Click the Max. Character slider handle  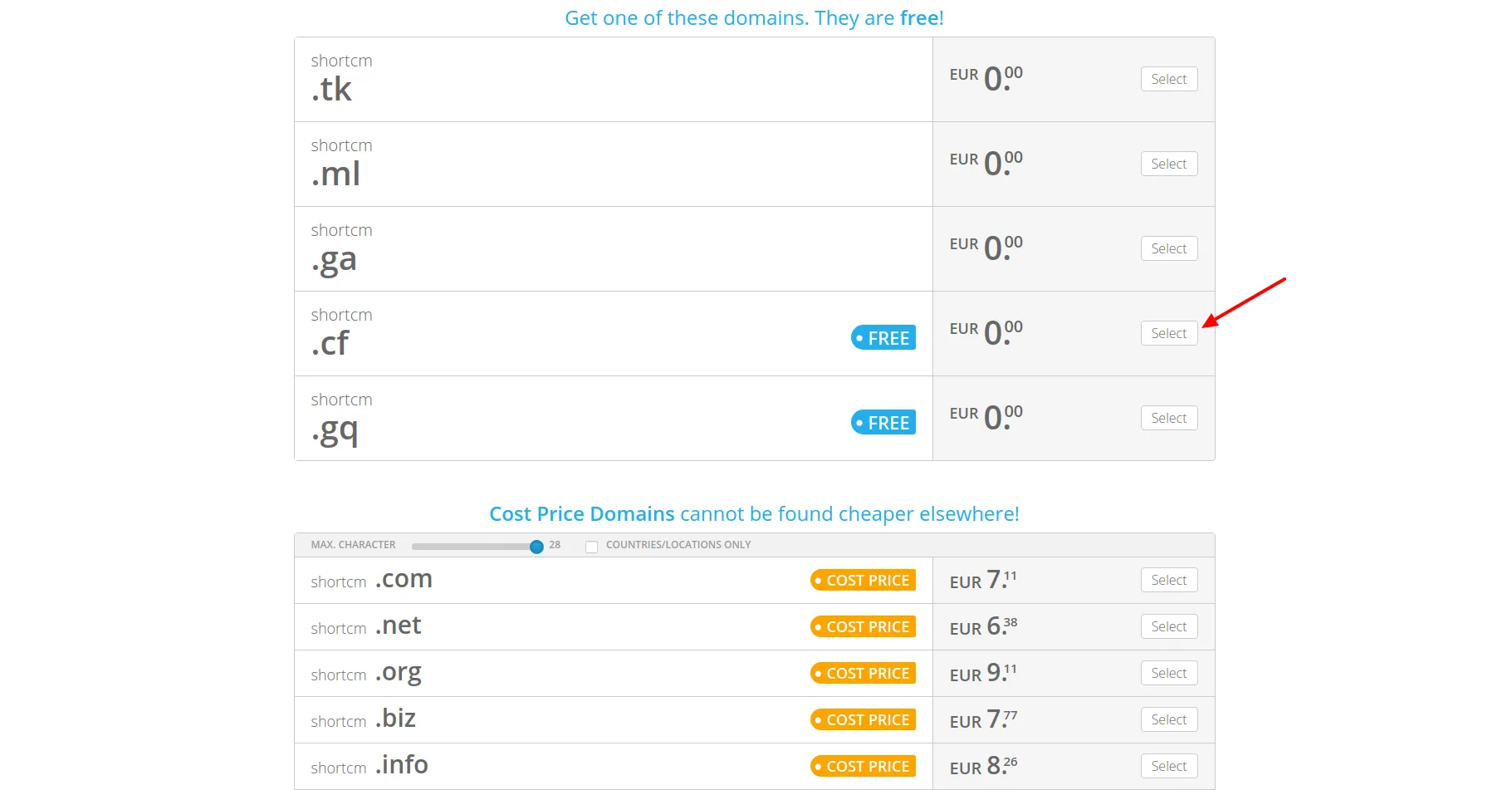point(536,546)
